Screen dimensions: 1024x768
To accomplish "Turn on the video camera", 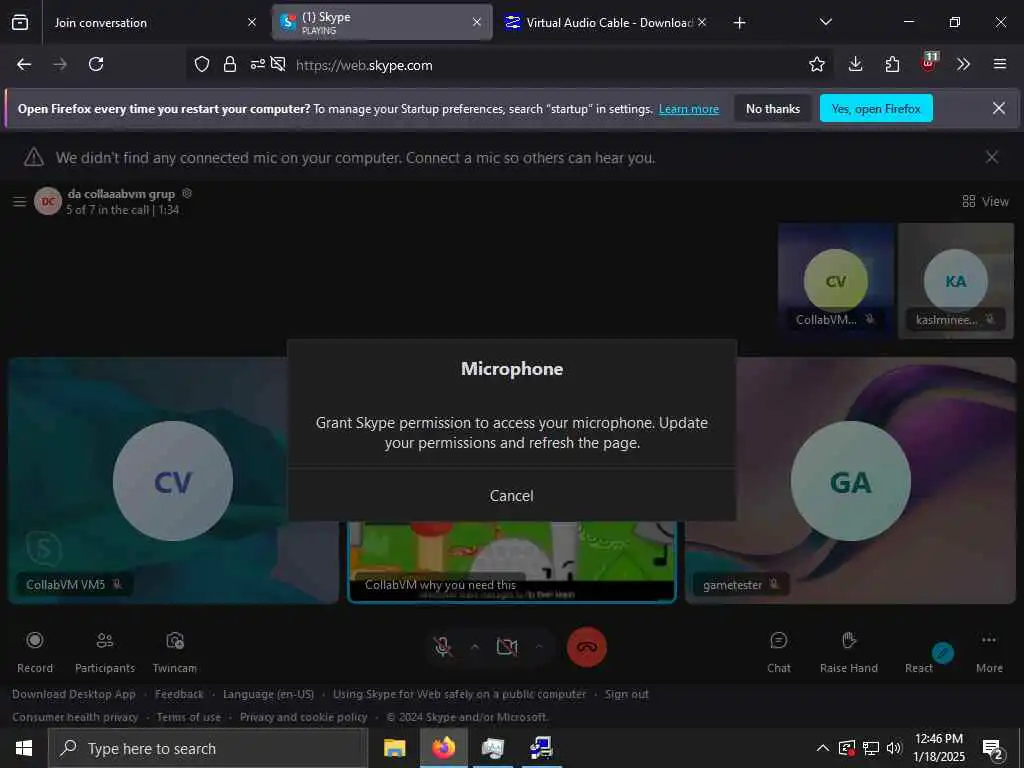I will [x=507, y=647].
